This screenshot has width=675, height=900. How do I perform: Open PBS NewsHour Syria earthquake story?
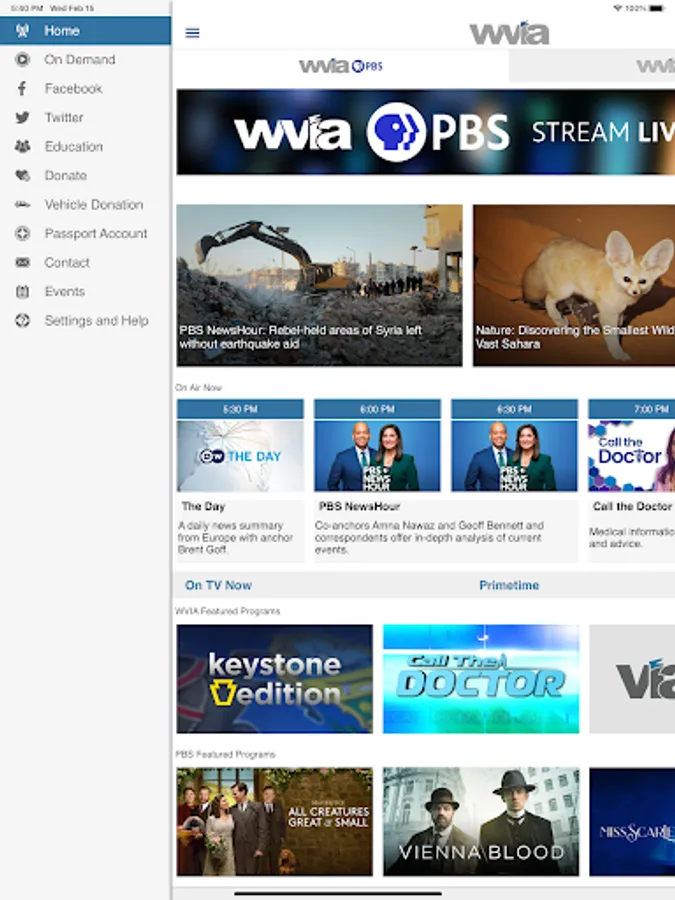[x=319, y=285]
